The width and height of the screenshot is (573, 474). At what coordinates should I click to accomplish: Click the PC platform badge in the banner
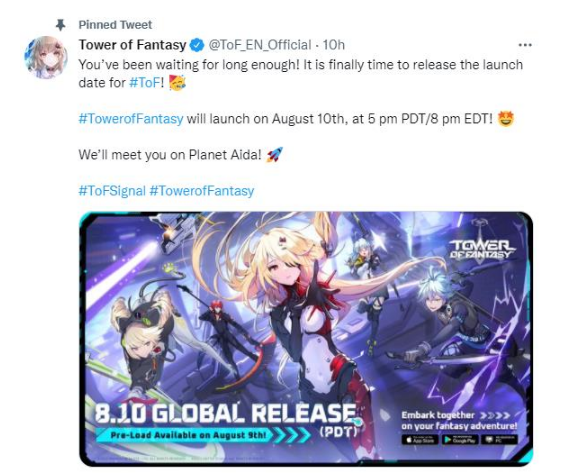tap(499, 440)
